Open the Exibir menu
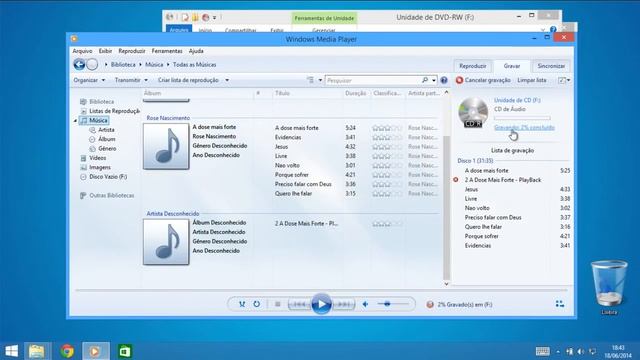This screenshot has width=640, height=360. [x=105, y=51]
